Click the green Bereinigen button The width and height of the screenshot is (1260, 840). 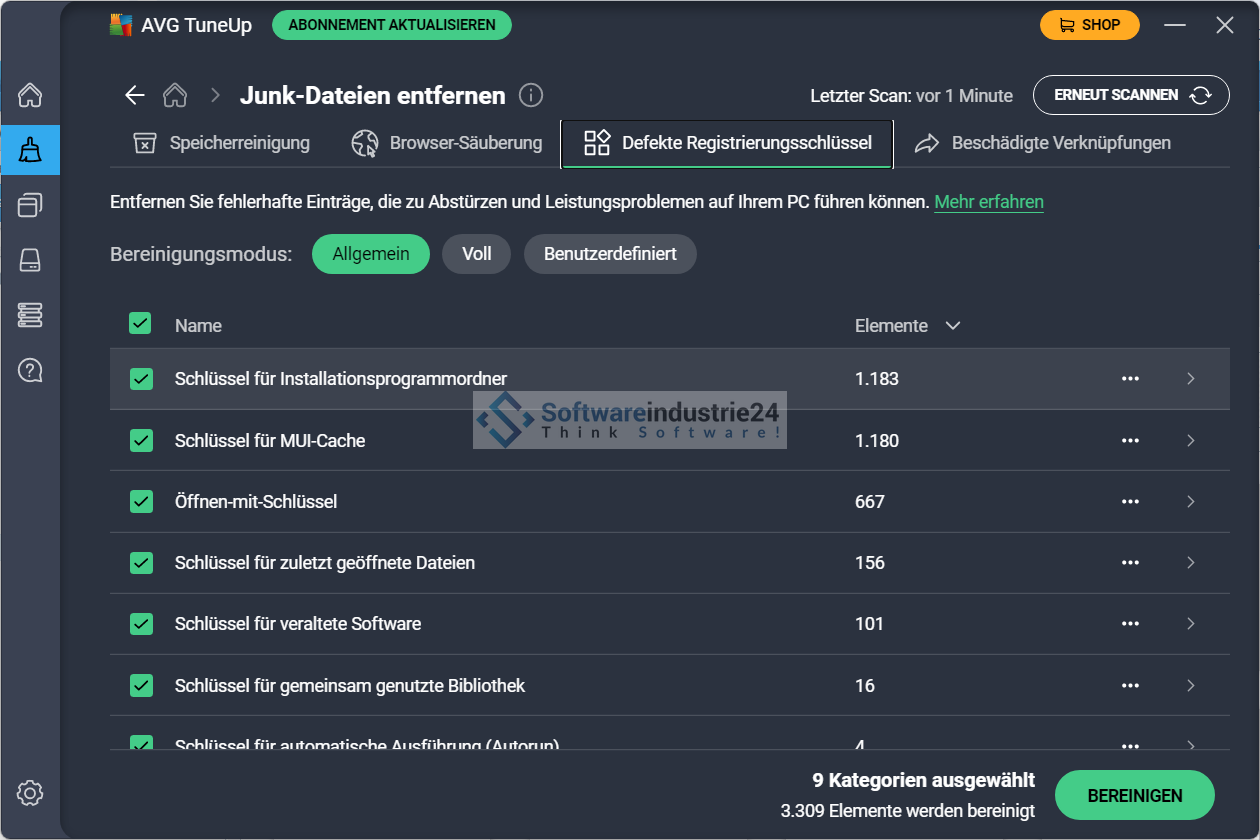click(1134, 796)
